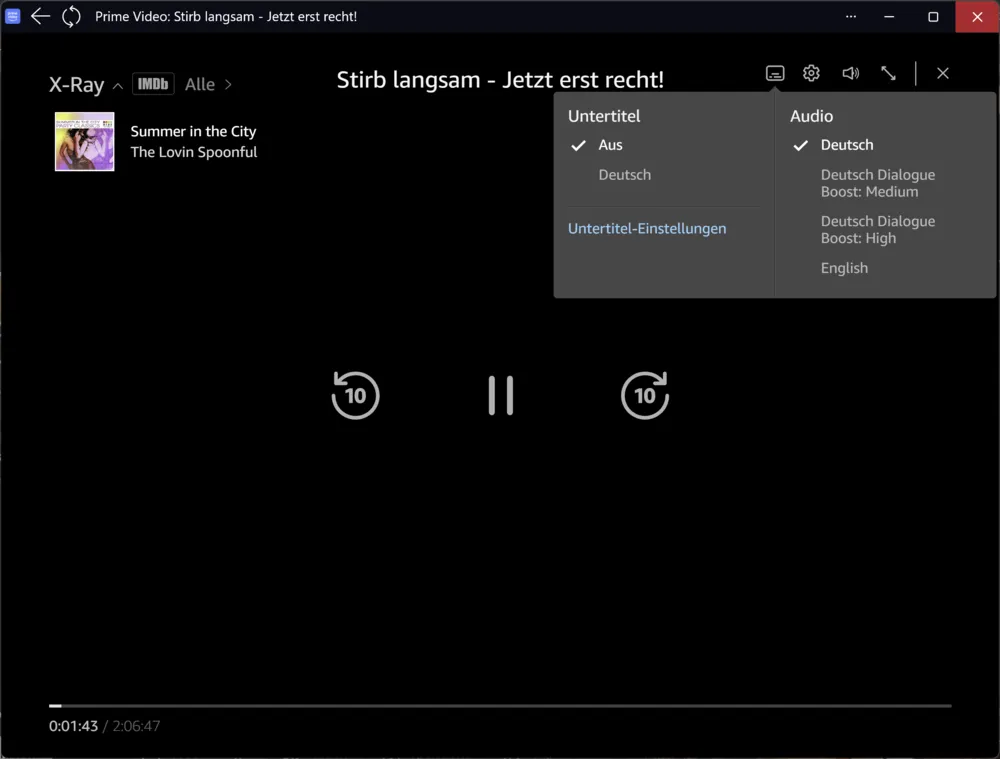Select Deutsch subtitles

(624, 175)
